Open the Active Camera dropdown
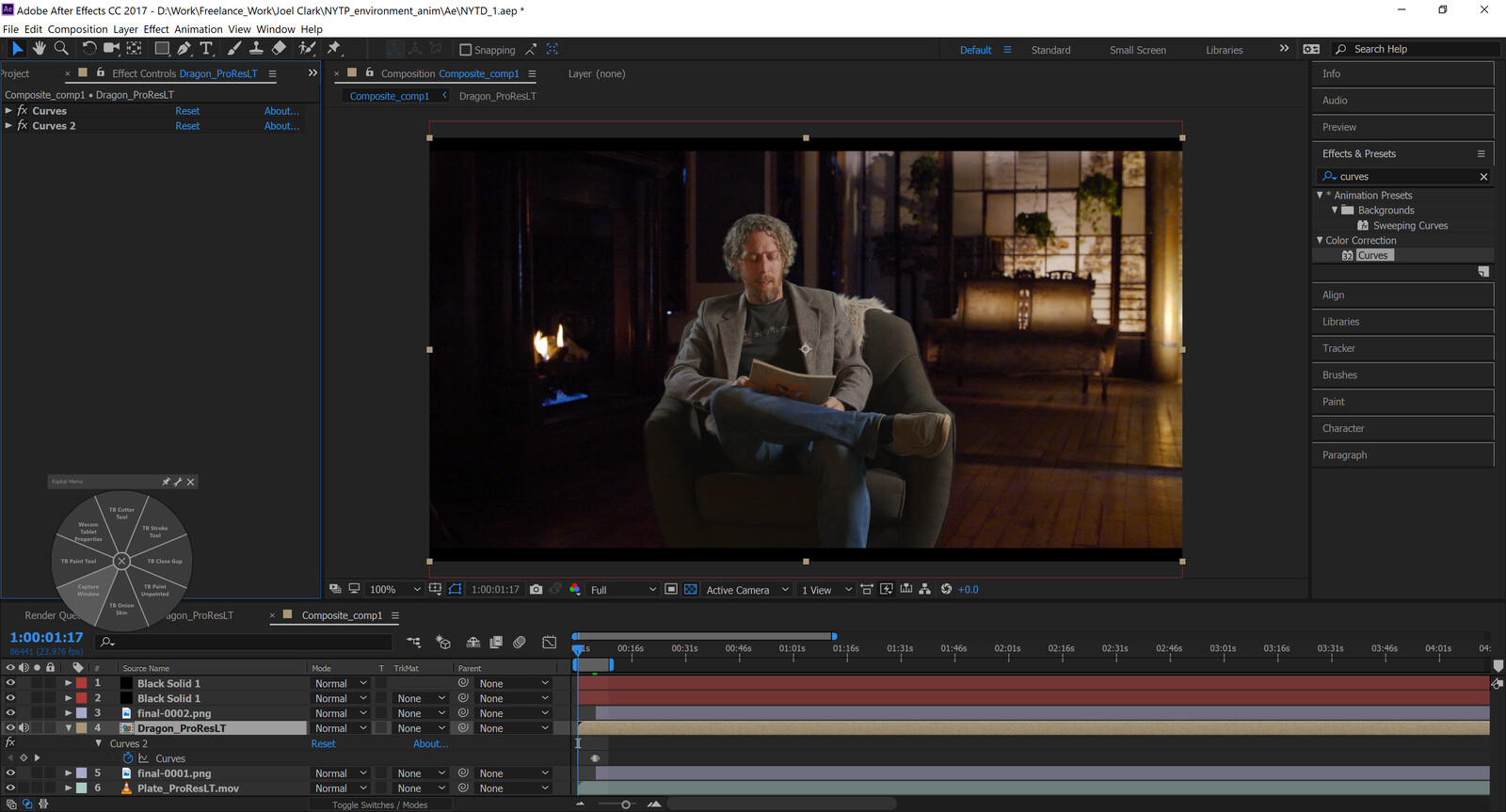Screen dimensions: 1506x812 pyautogui.click(x=747, y=589)
